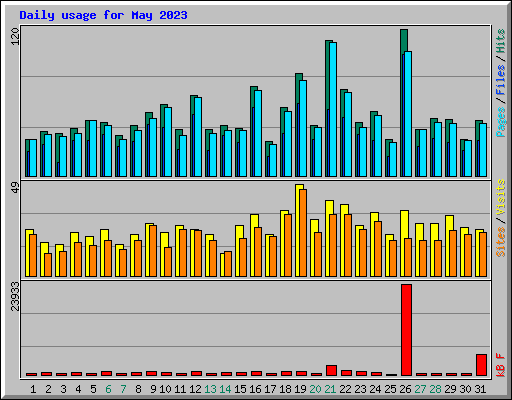Click the "Files" legend label
The width and height of the screenshot is (512, 400).
(500, 80)
